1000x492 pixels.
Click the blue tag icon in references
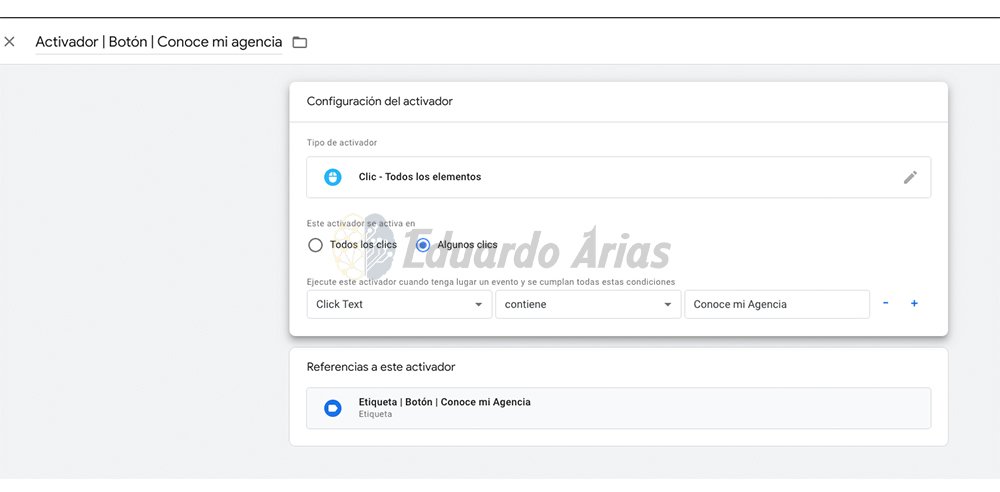(333, 408)
